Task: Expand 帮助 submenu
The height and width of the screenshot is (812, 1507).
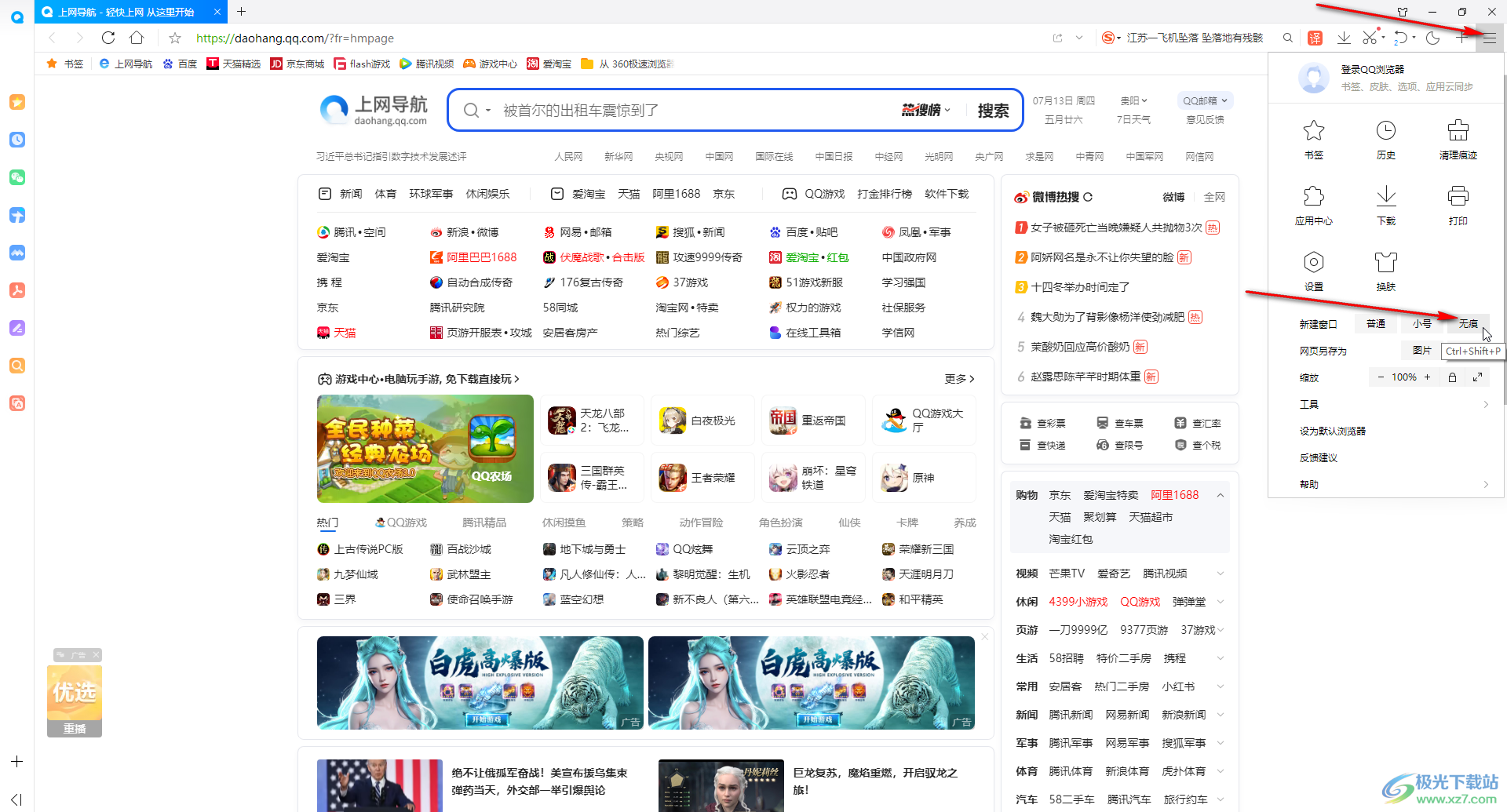Action: [1394, 484]
